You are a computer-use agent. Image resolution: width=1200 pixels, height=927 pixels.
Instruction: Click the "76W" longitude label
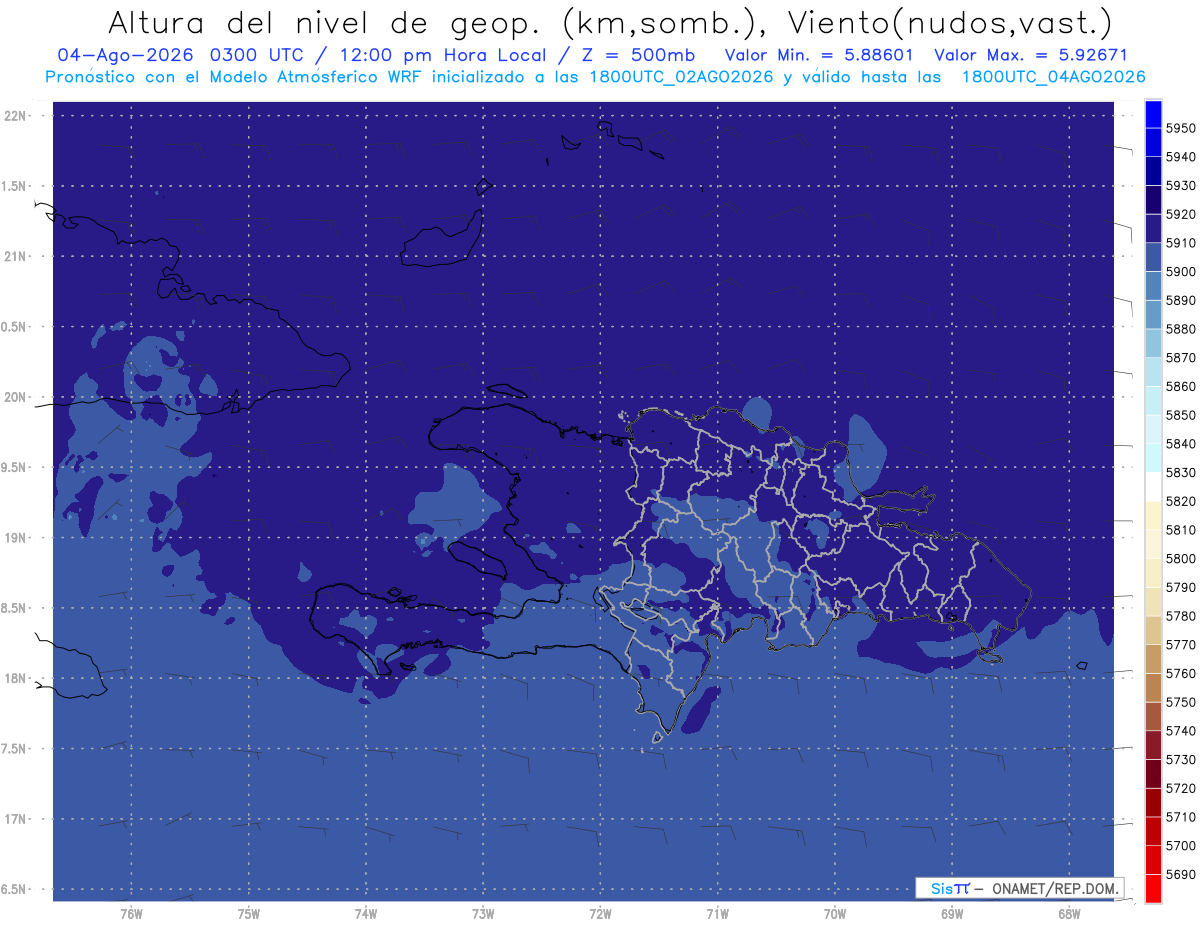click(131, 913)
